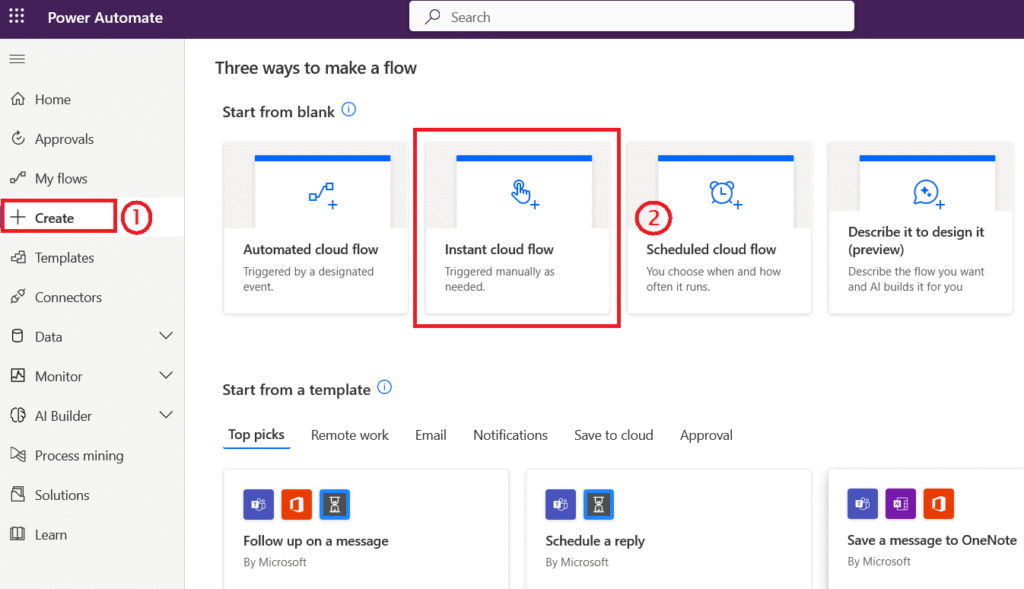
Task: Select the Notifications template tab
Action: (x=510, y=435)
